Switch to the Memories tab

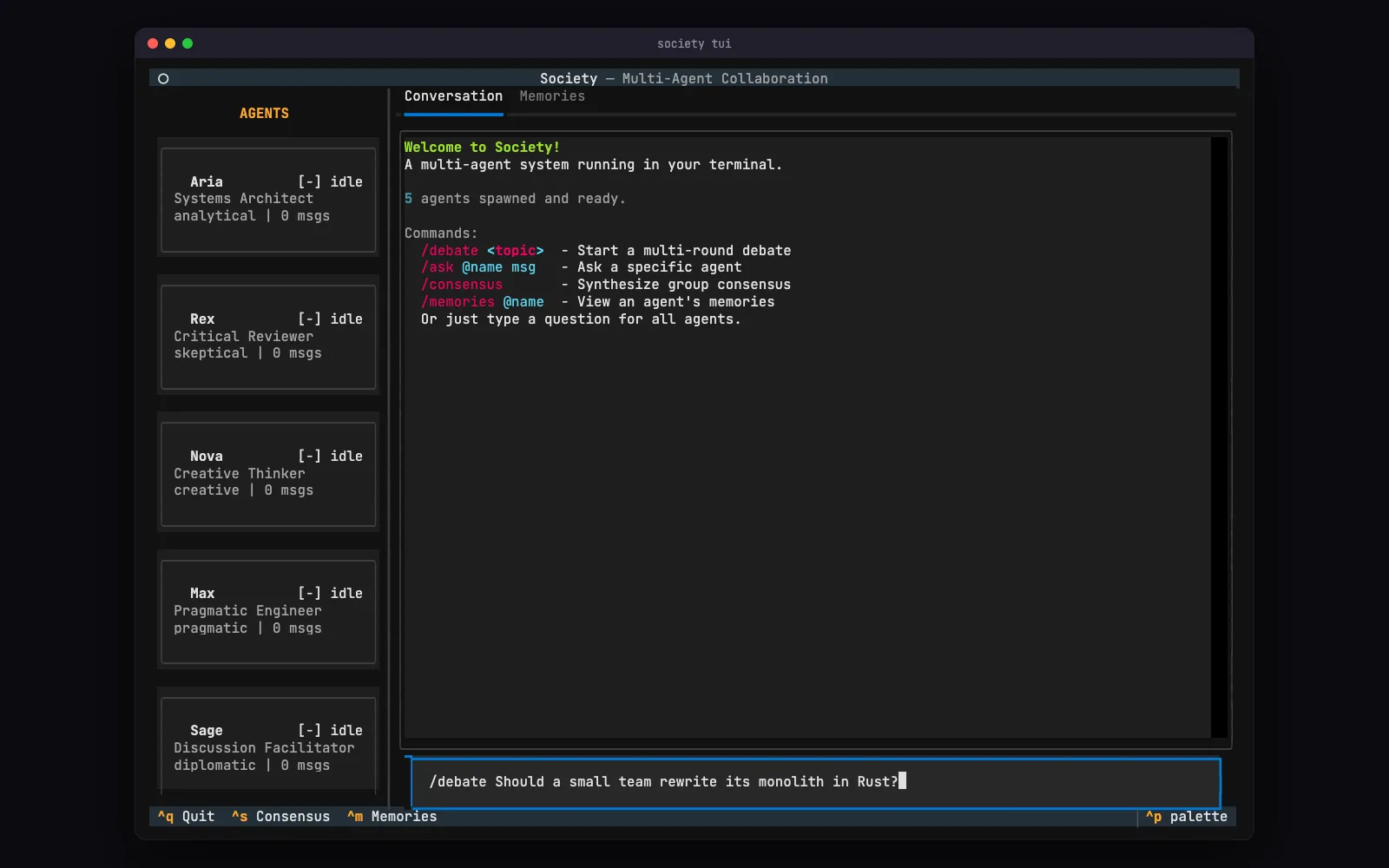coord(552,96)
